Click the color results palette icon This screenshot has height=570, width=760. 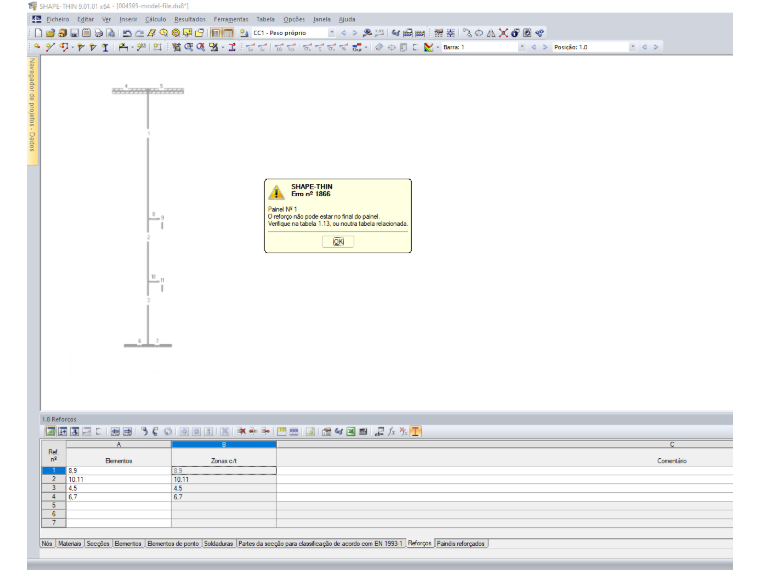coord(428,47)
